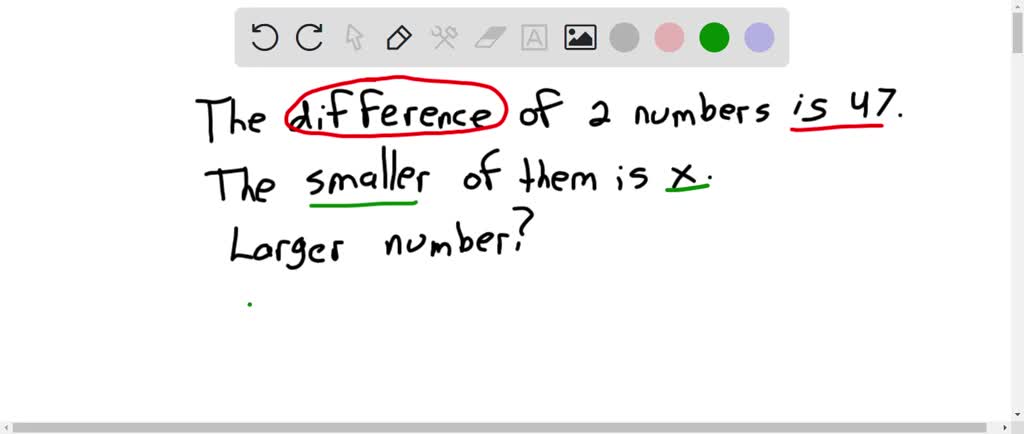
Task: Click the scroll up arrow at top right
Action: 1017,6
